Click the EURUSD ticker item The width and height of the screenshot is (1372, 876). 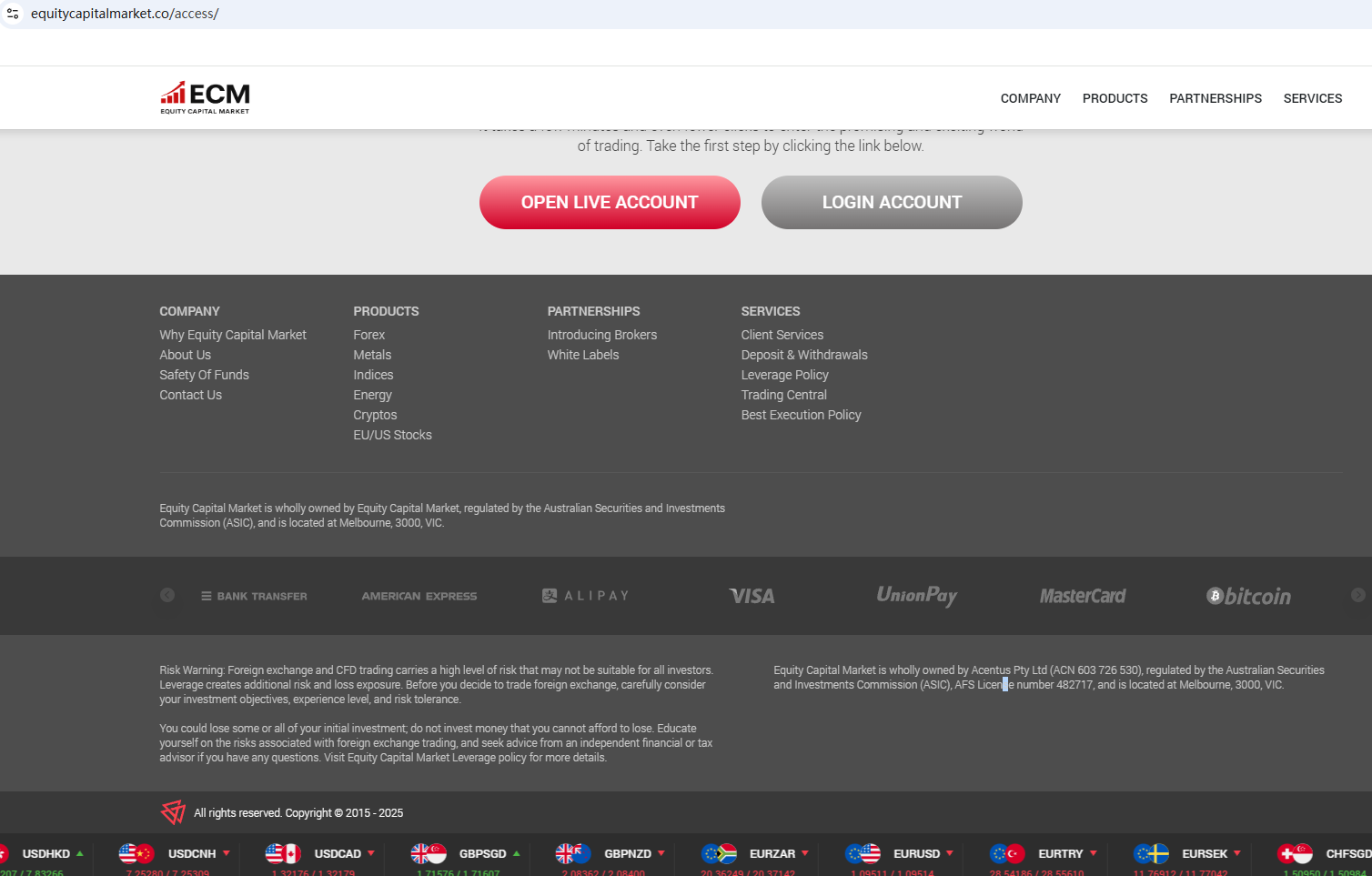pyautogui.click(x=915, y=854)
